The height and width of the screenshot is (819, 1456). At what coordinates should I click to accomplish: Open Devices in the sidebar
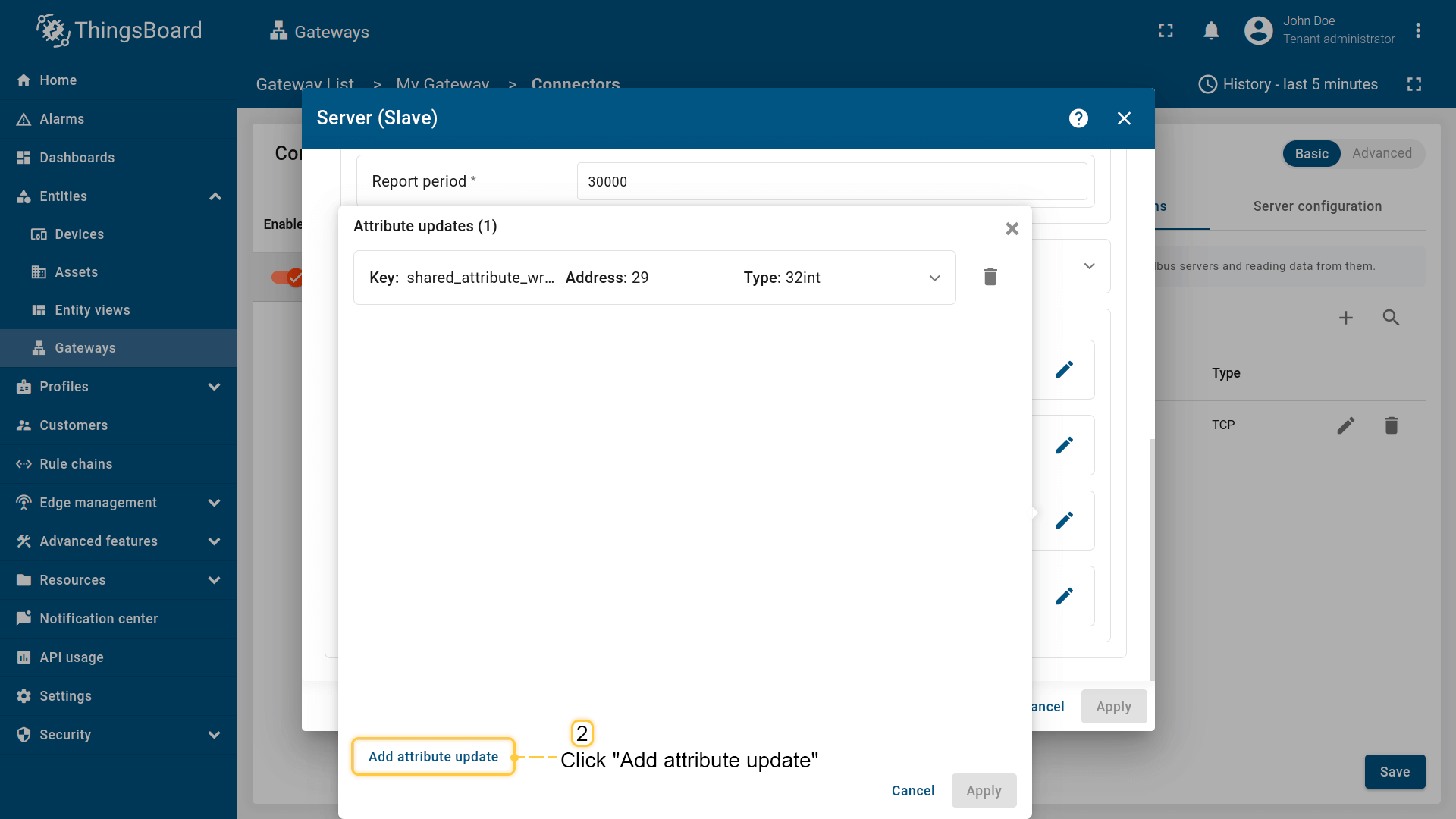[x=79, y=234]
